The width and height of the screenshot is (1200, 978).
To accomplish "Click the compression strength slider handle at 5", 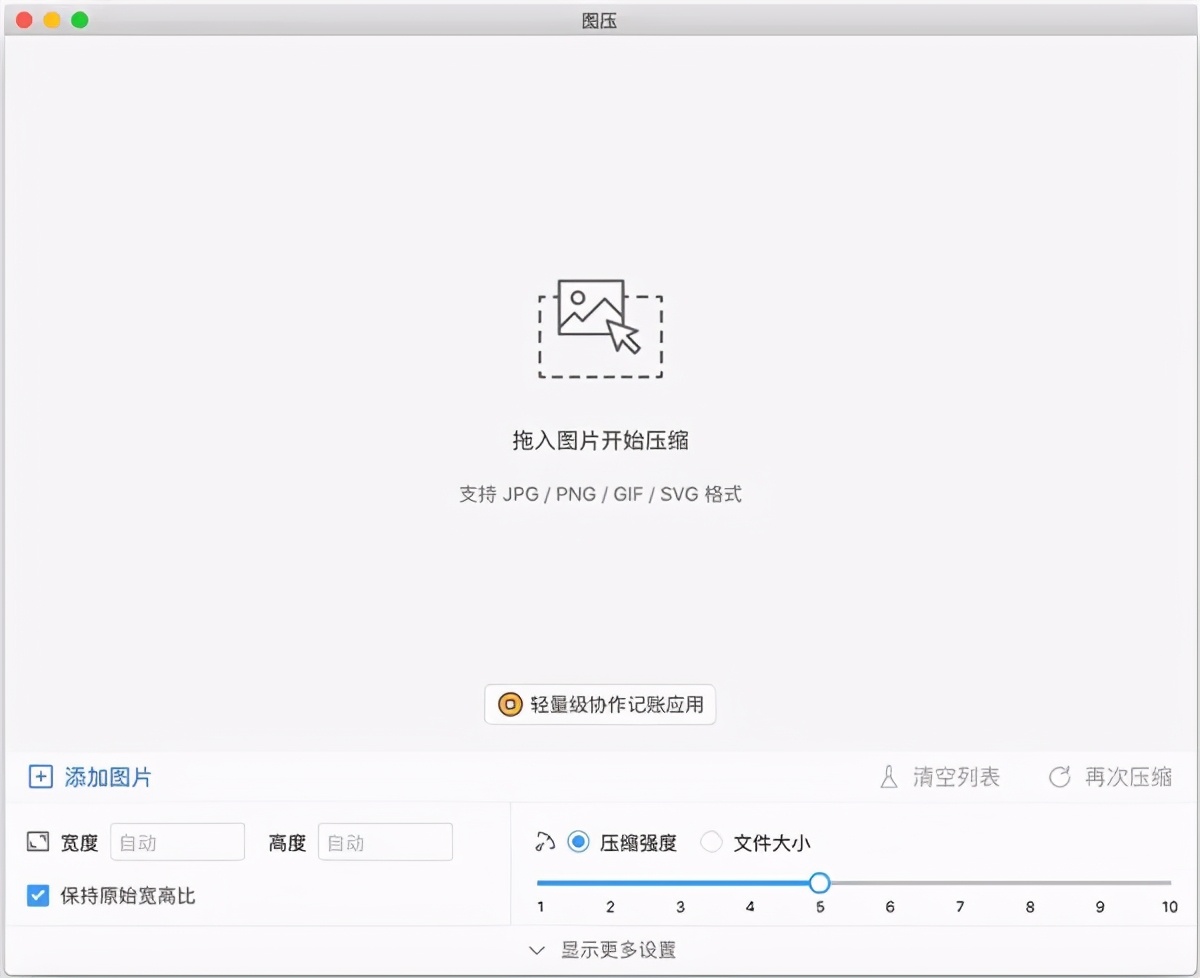I will [x=819, y=883].
